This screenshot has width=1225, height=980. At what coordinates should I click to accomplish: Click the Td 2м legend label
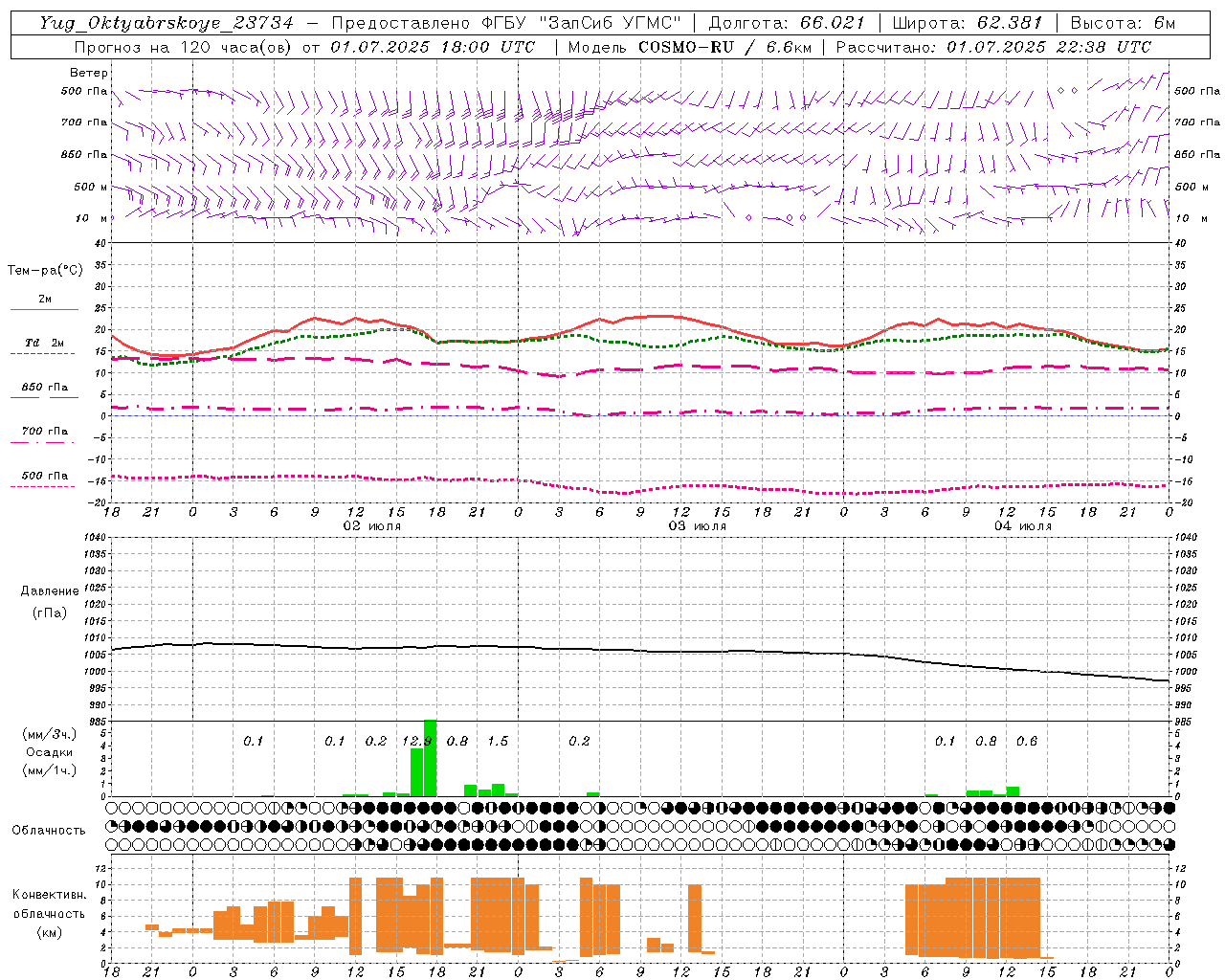(45, 342)
